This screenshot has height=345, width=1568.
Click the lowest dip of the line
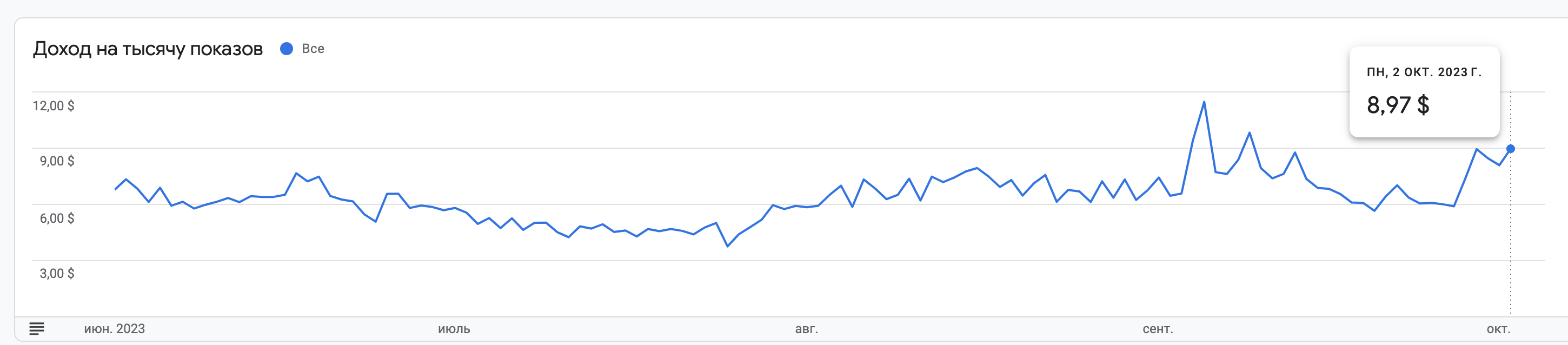727,247
